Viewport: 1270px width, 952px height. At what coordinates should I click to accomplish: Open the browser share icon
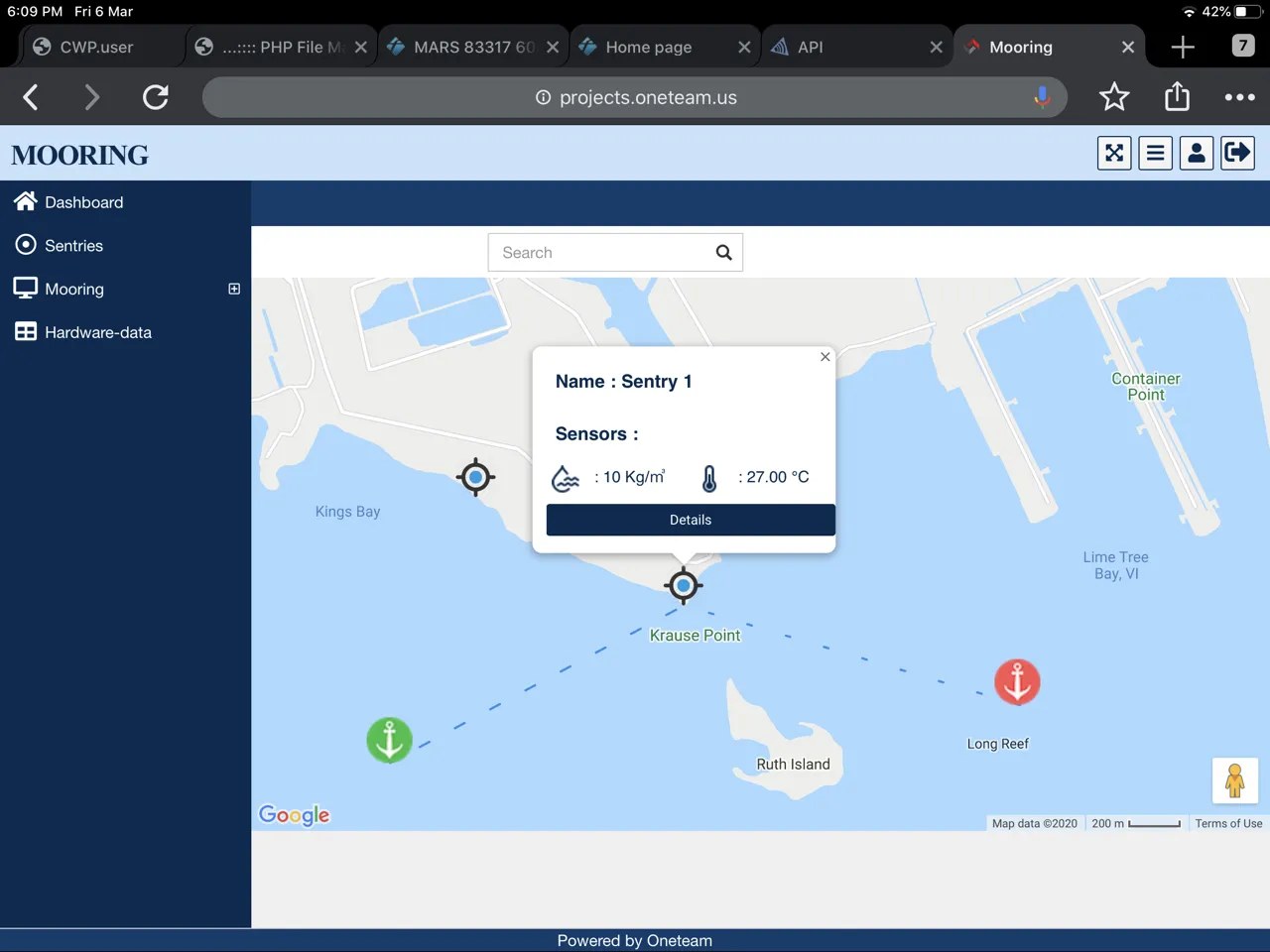(1177, 96)
